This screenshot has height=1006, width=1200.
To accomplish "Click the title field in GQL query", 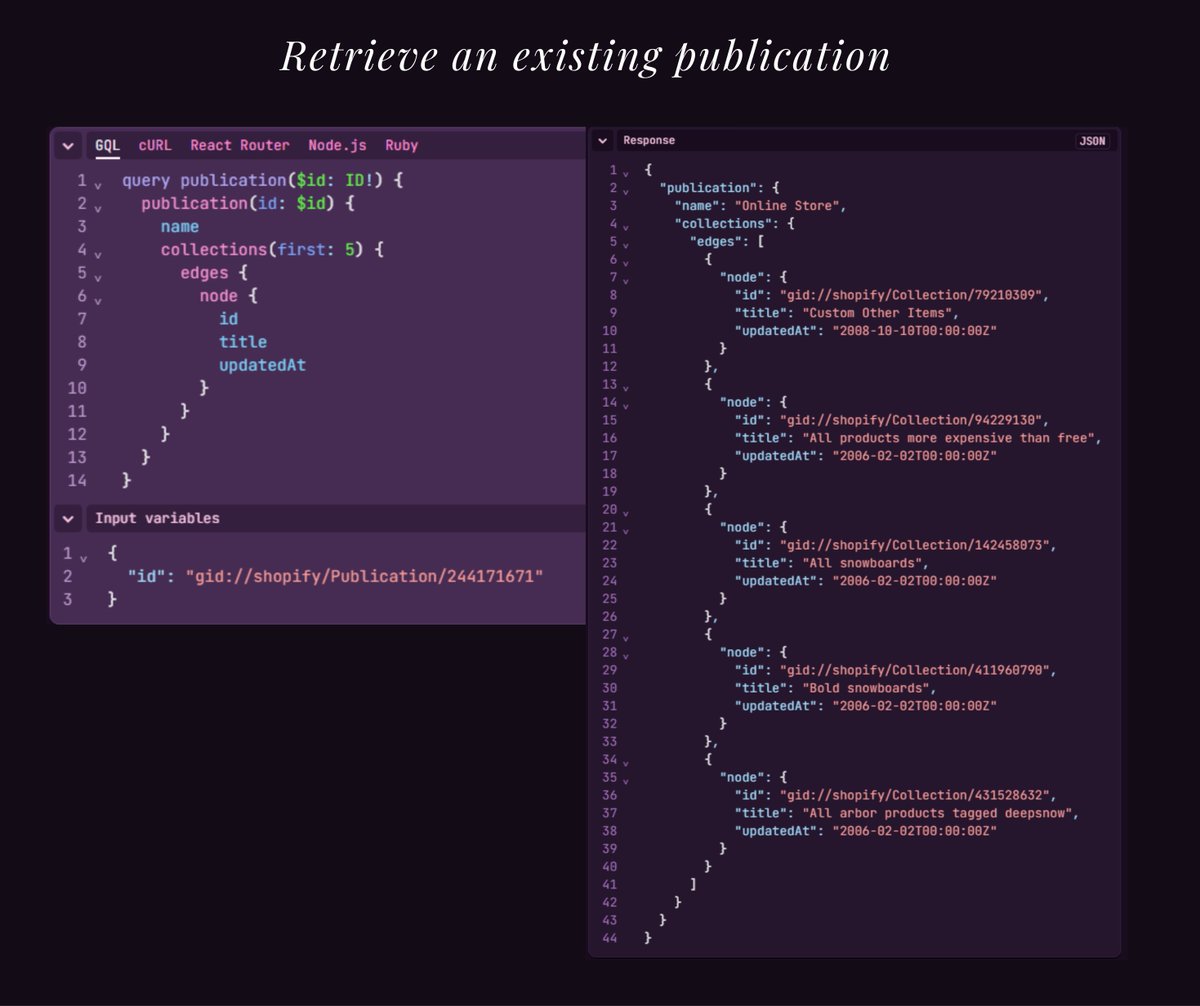I will 243,342.
